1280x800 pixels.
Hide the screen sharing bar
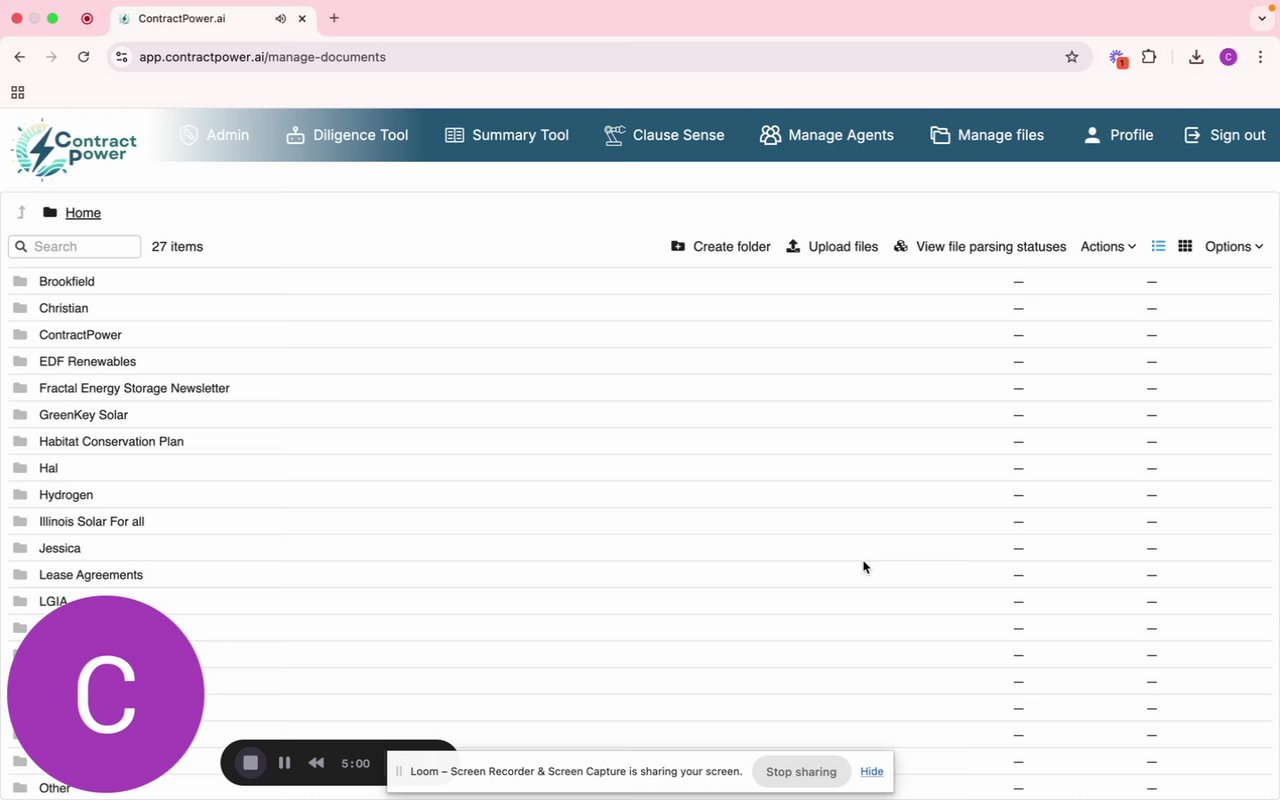pyautogui.click(x=871, y=772)
